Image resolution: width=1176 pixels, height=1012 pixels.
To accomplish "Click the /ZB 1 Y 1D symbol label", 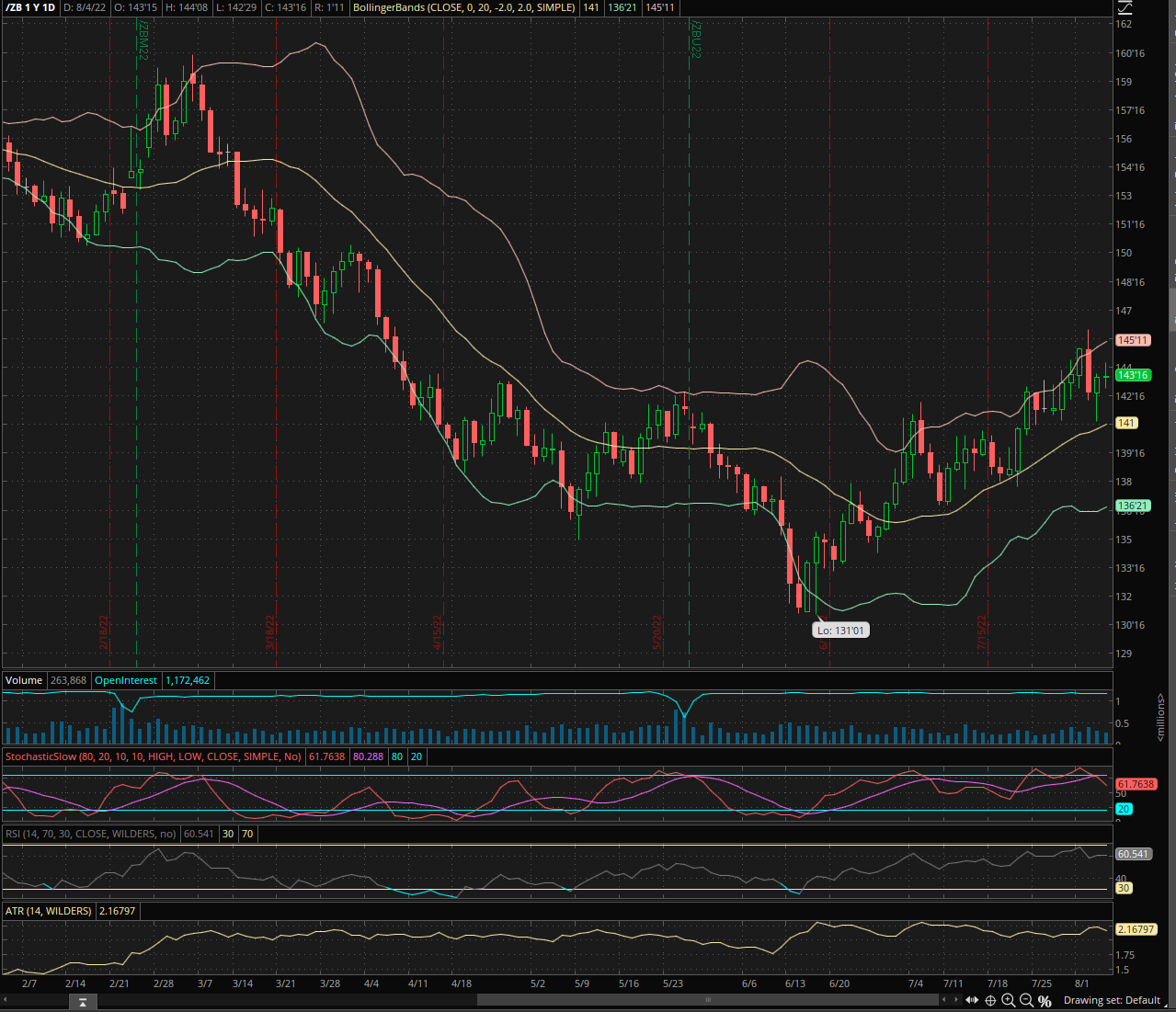I will (x=30, y=7).
